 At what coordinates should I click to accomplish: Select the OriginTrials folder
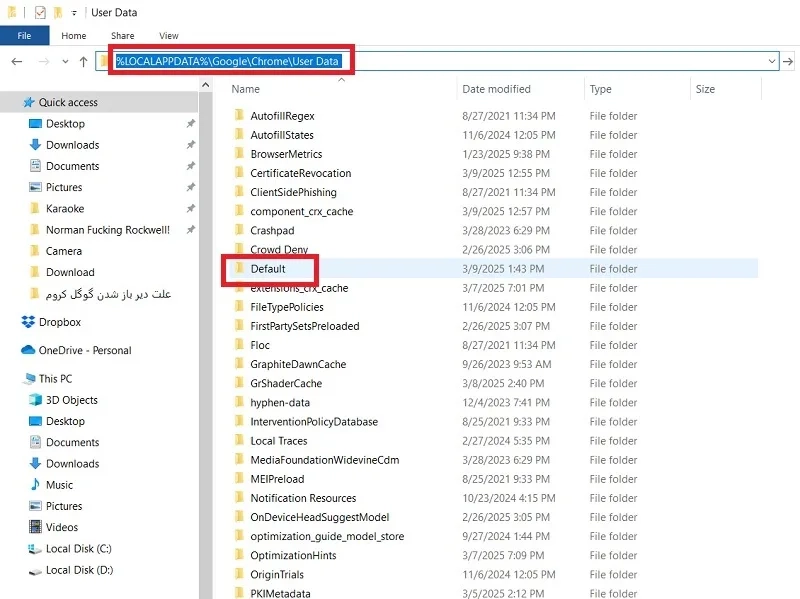[x=277, y=575]
